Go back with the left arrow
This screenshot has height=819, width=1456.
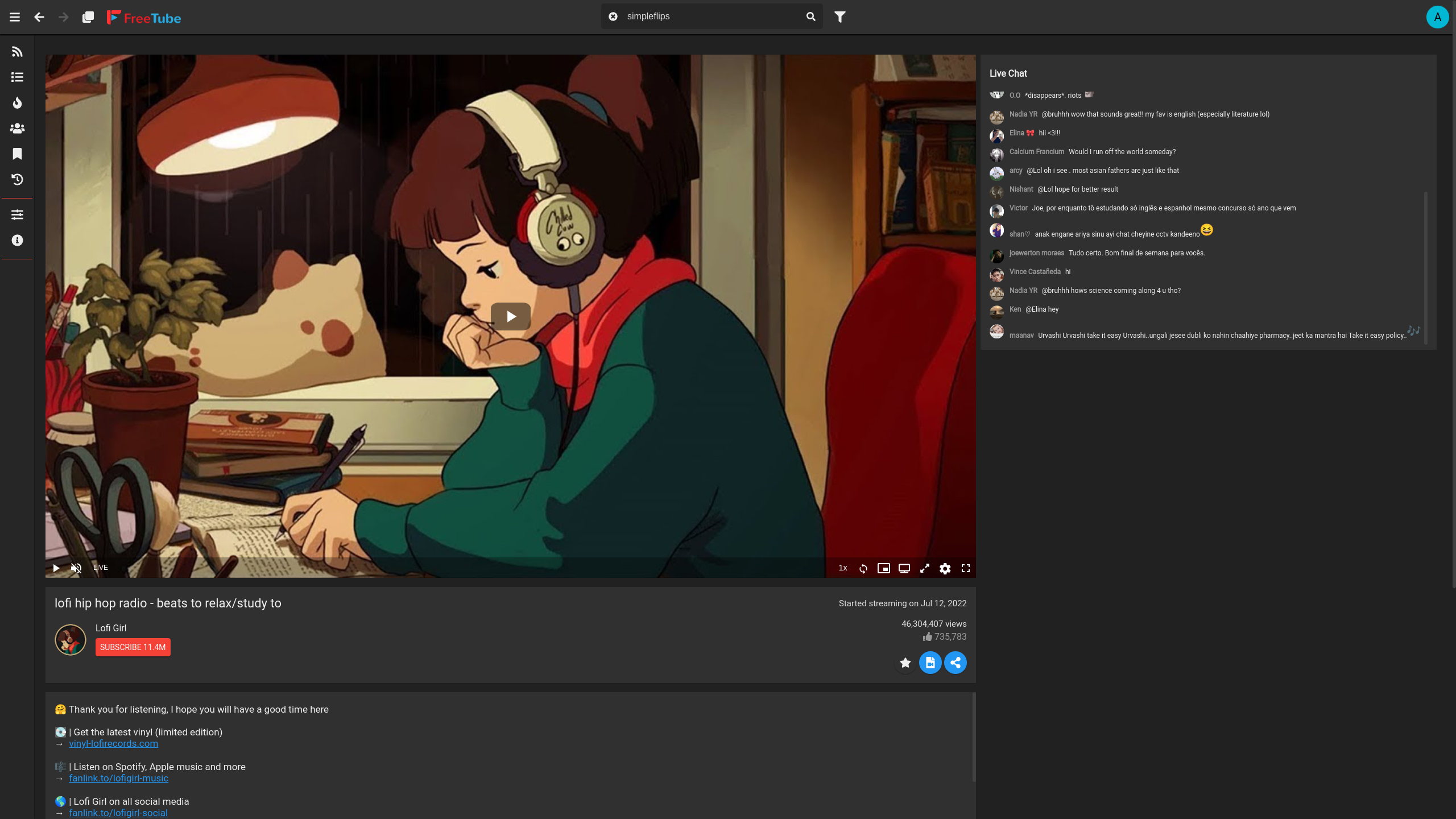coord(39,17)
